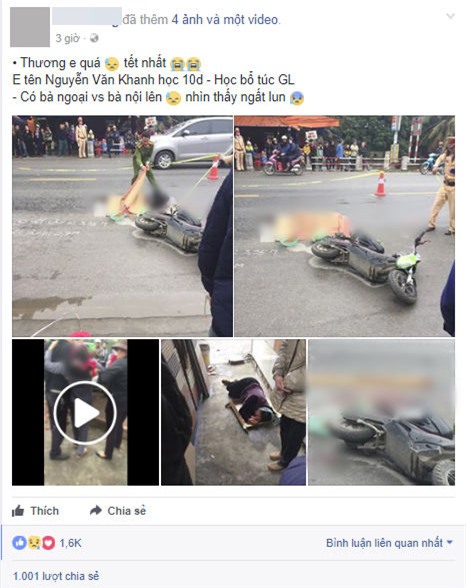Open the photo of person lying on pavement
The image size is (466, 588).
(x=234, y=412)
